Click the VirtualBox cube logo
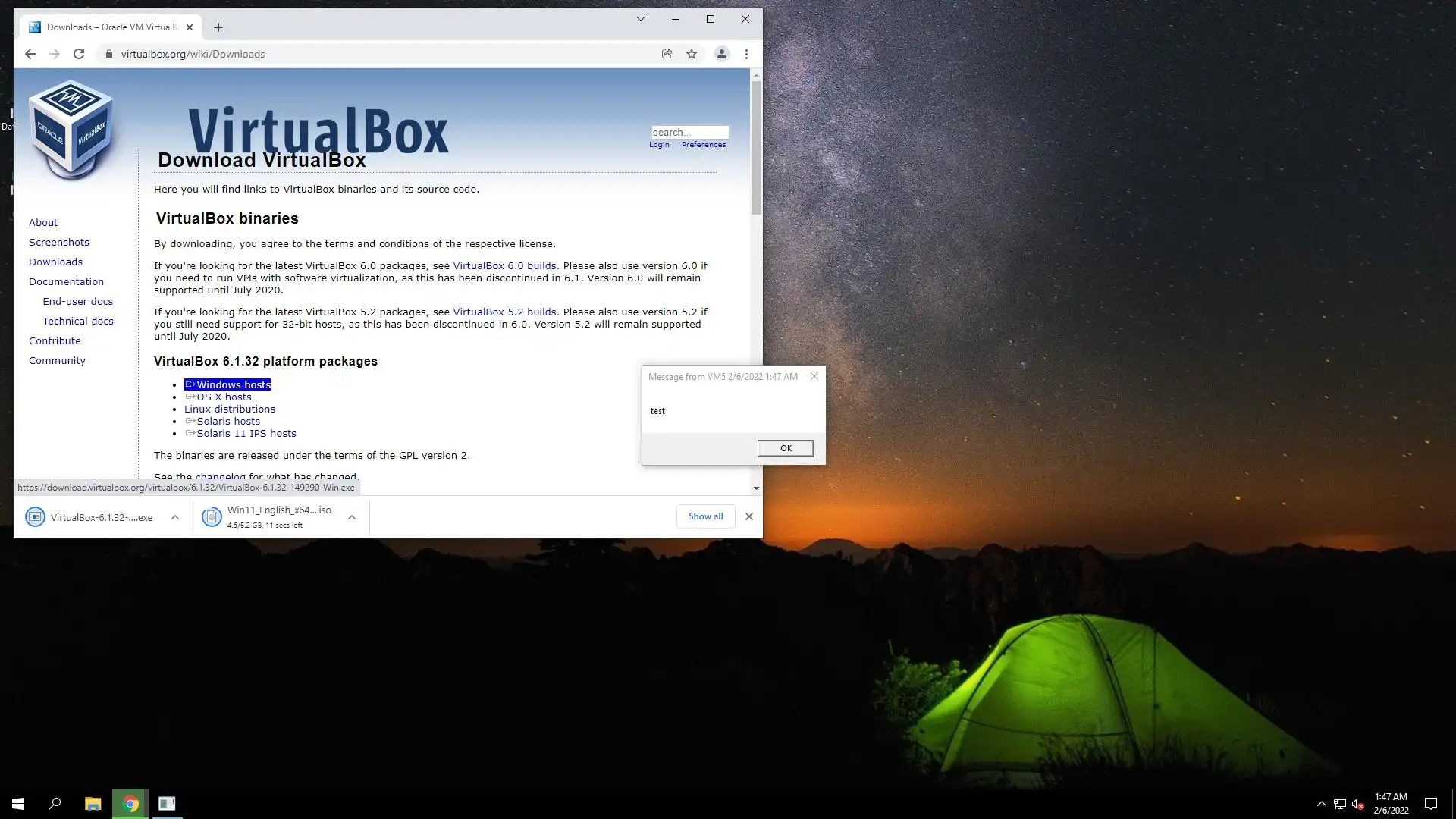Image resolution: width=1456 pixels, height=819 pixels. [x=71, y=130]
